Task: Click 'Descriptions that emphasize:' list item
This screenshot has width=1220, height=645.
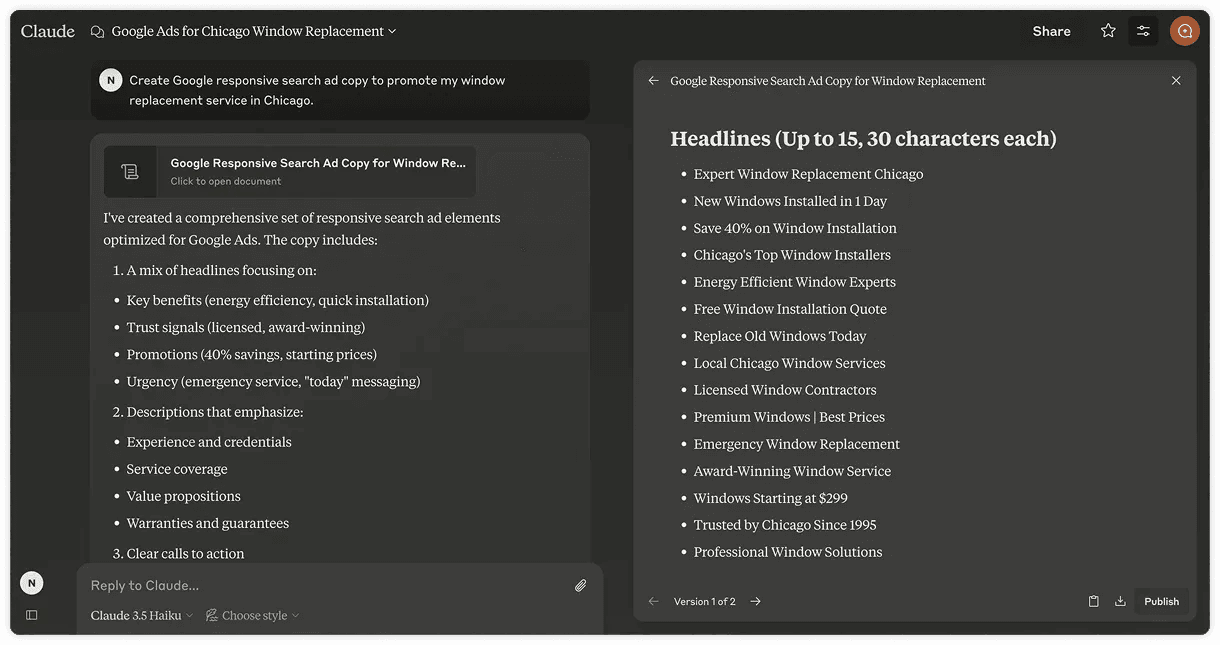Action: click(214, 412)
